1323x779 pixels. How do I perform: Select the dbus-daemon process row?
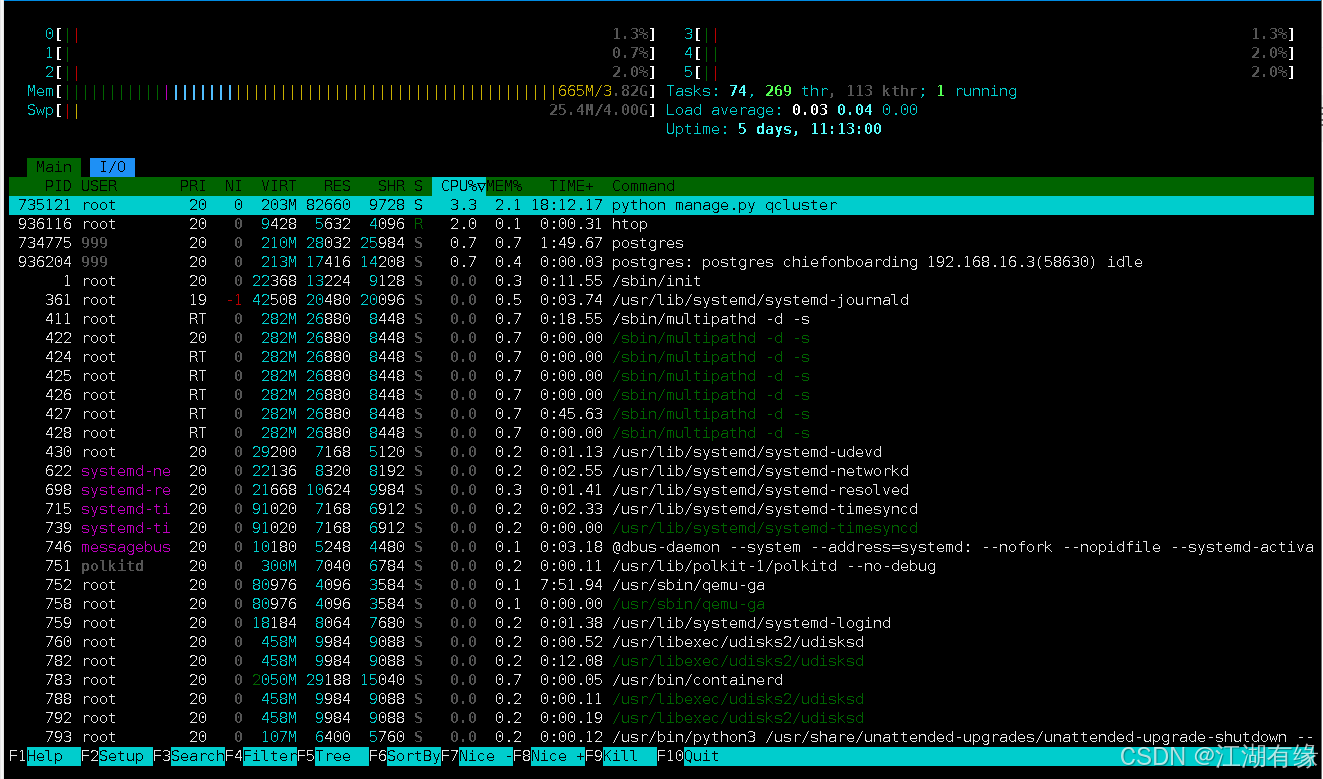661,547
